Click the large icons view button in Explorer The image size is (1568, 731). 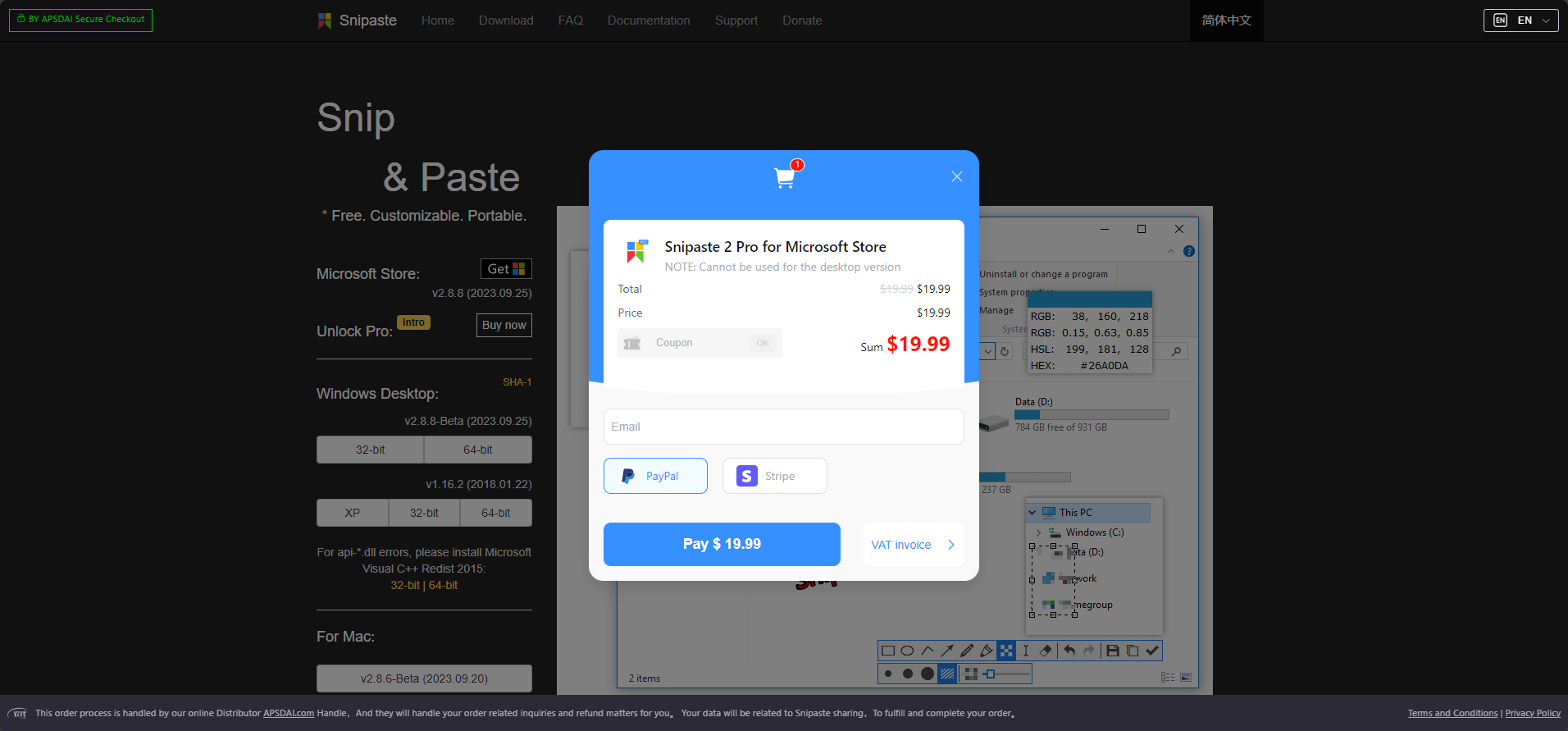pos(1186,677)
